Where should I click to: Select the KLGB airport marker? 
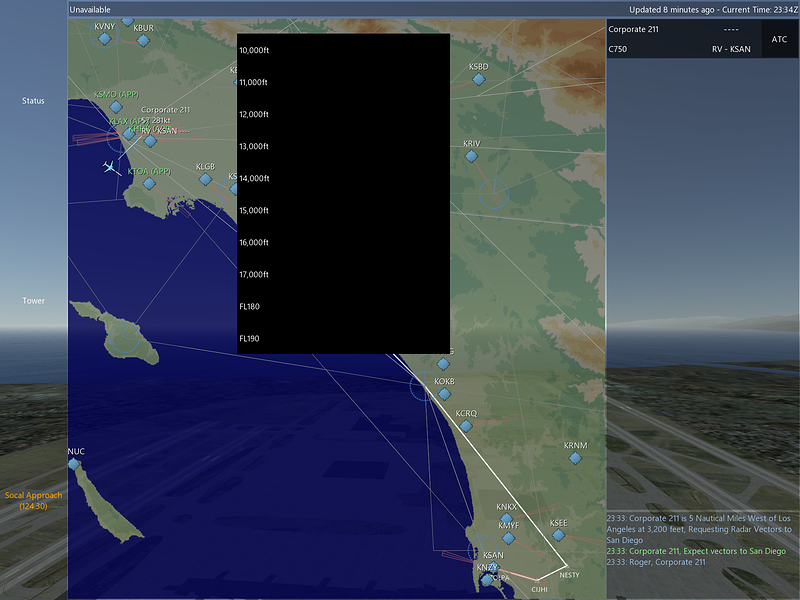click(x=206, y=179)
